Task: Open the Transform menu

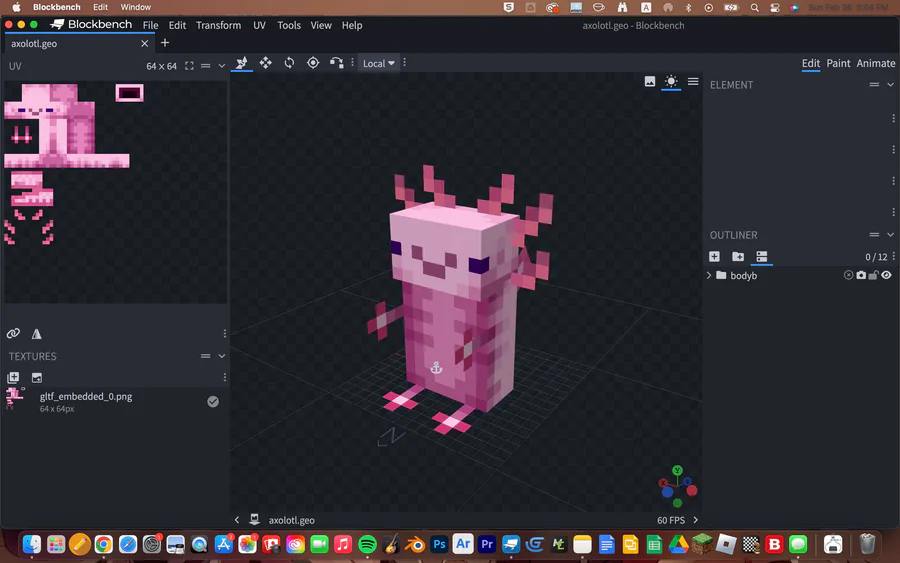Action: [219, 25]
